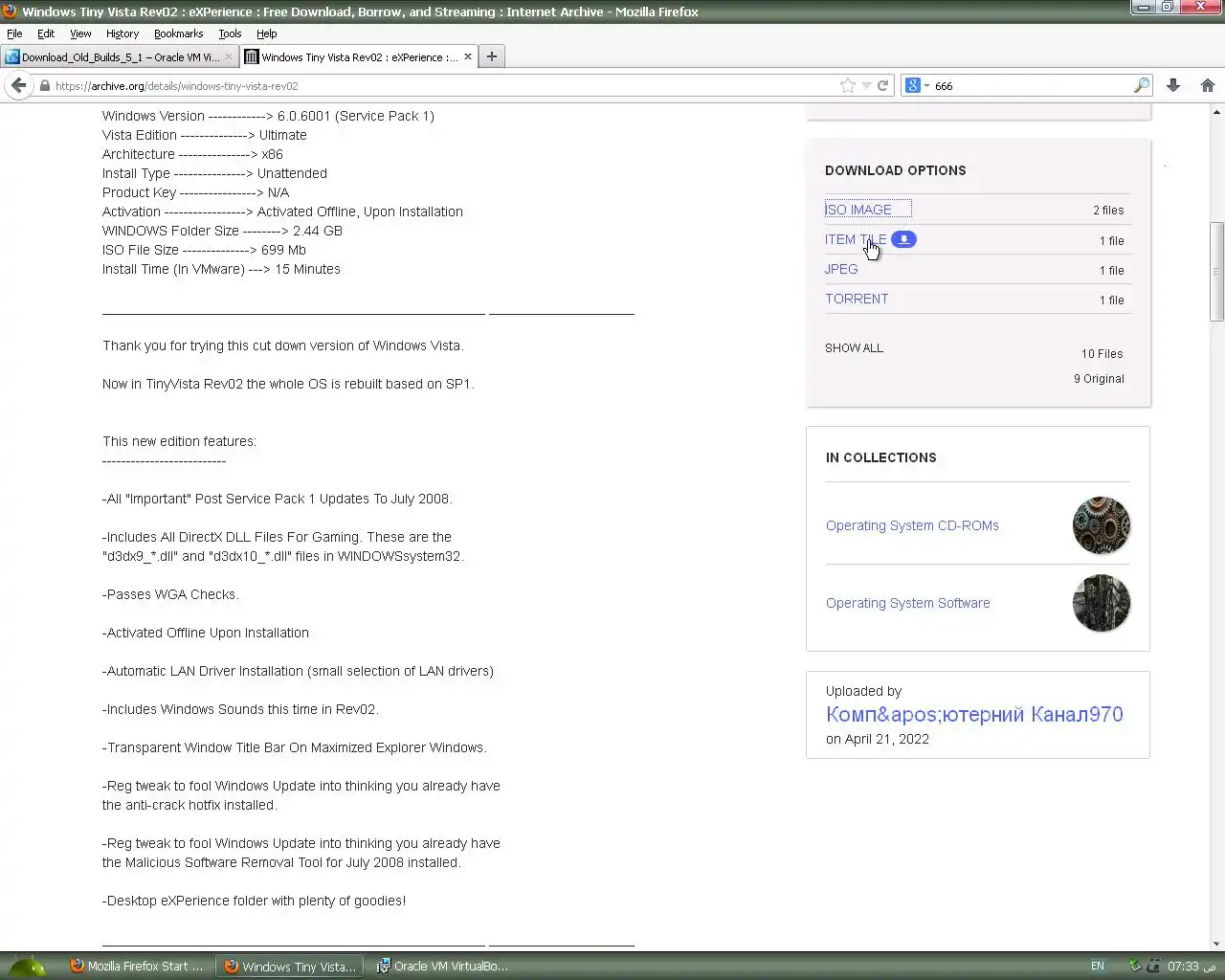Screen dimensions: 1225x980
Task: Switch to the Download_Old_Builds_5_1 Oracle VM tab
Action: pos(120,56)
